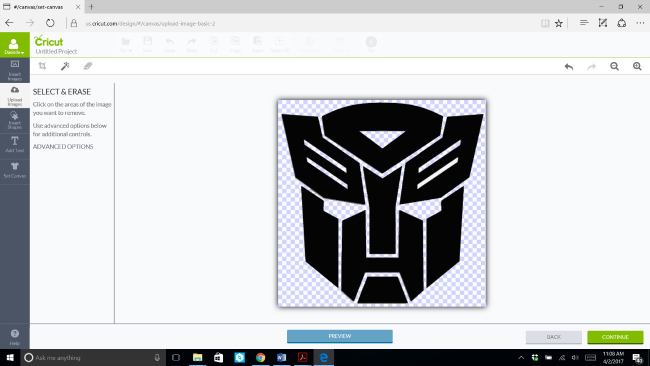This screenshot has height=366, width=650.
Task: Zoom in on the image preview
Action: pos(637,66)
